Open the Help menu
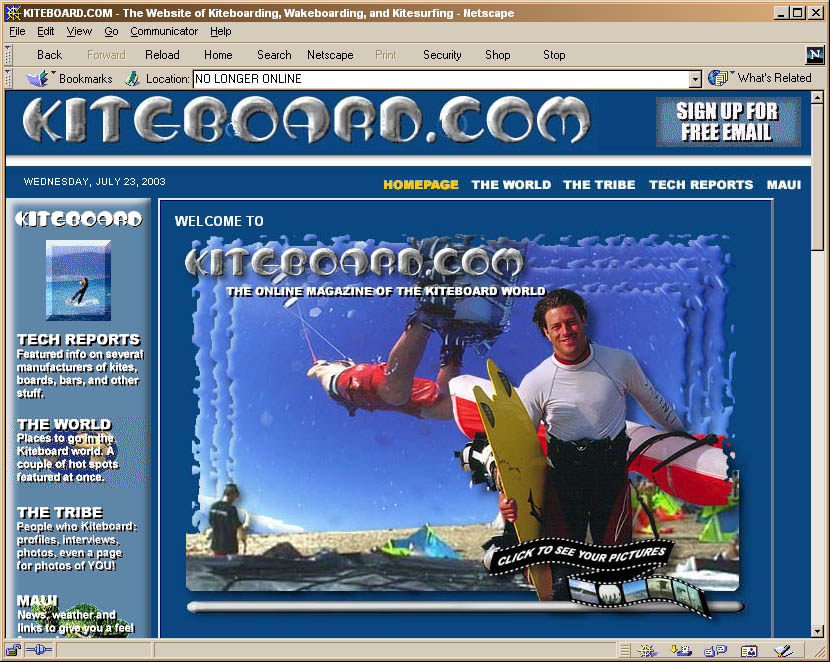This screenshot has height=662, width=830. (221, 32)
